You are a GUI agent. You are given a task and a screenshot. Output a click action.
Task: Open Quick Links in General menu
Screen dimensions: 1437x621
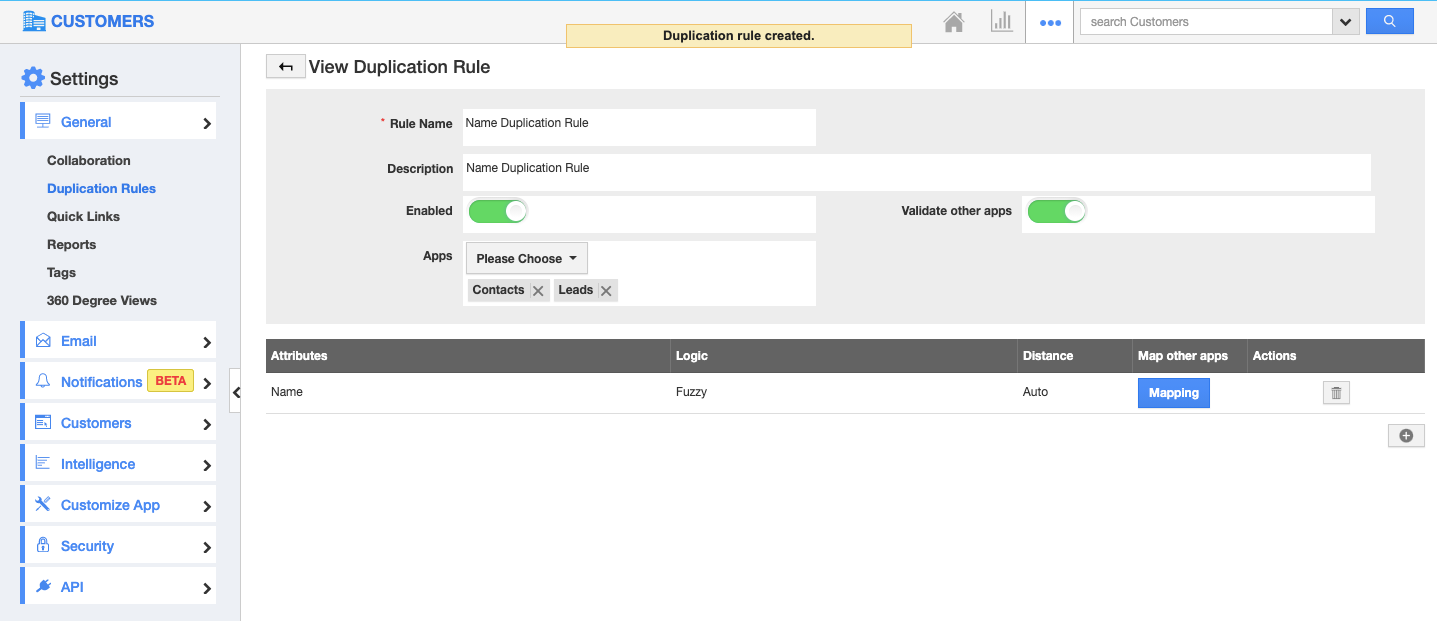[83, 216]
